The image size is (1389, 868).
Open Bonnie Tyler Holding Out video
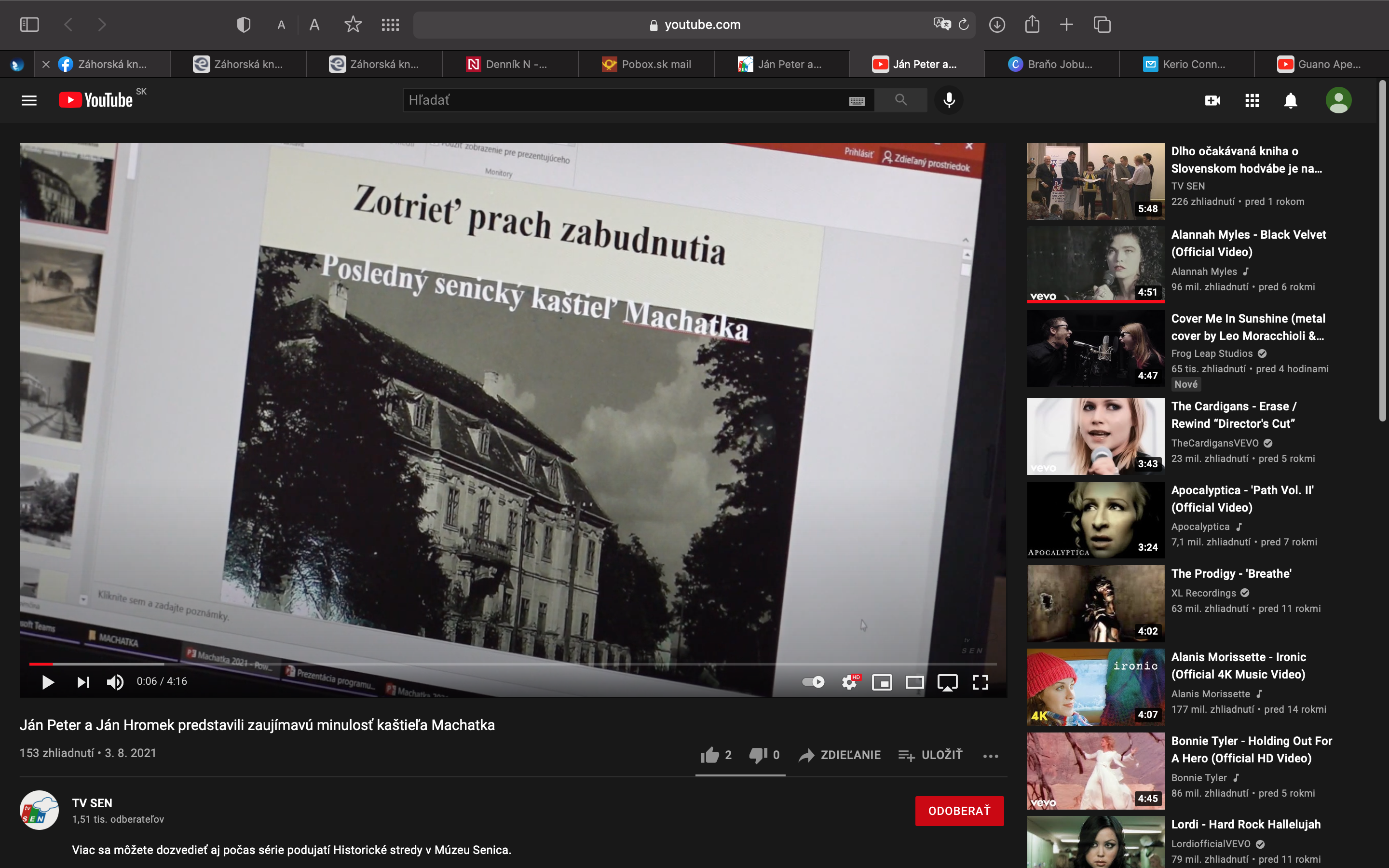[1251, 749]
